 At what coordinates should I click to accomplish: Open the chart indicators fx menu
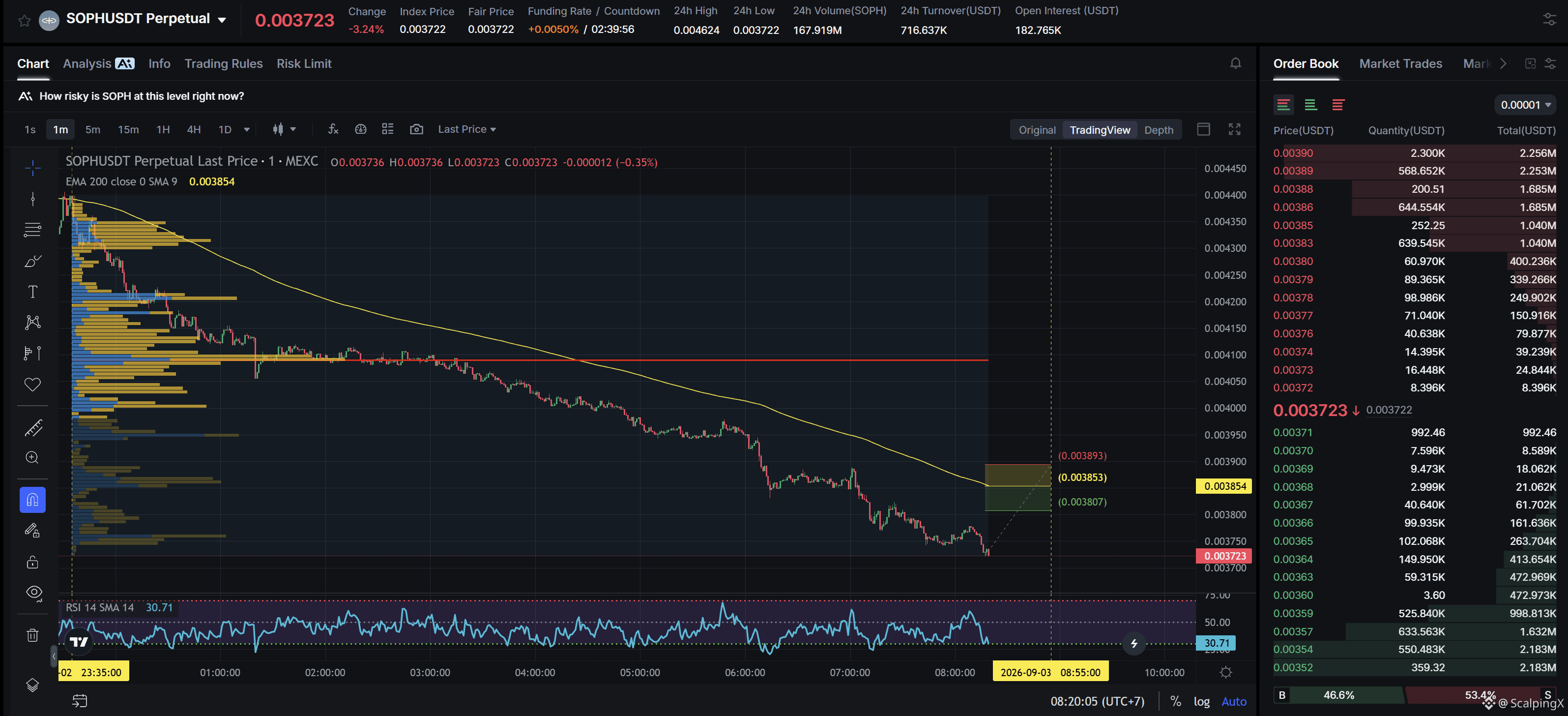point(333,129)
